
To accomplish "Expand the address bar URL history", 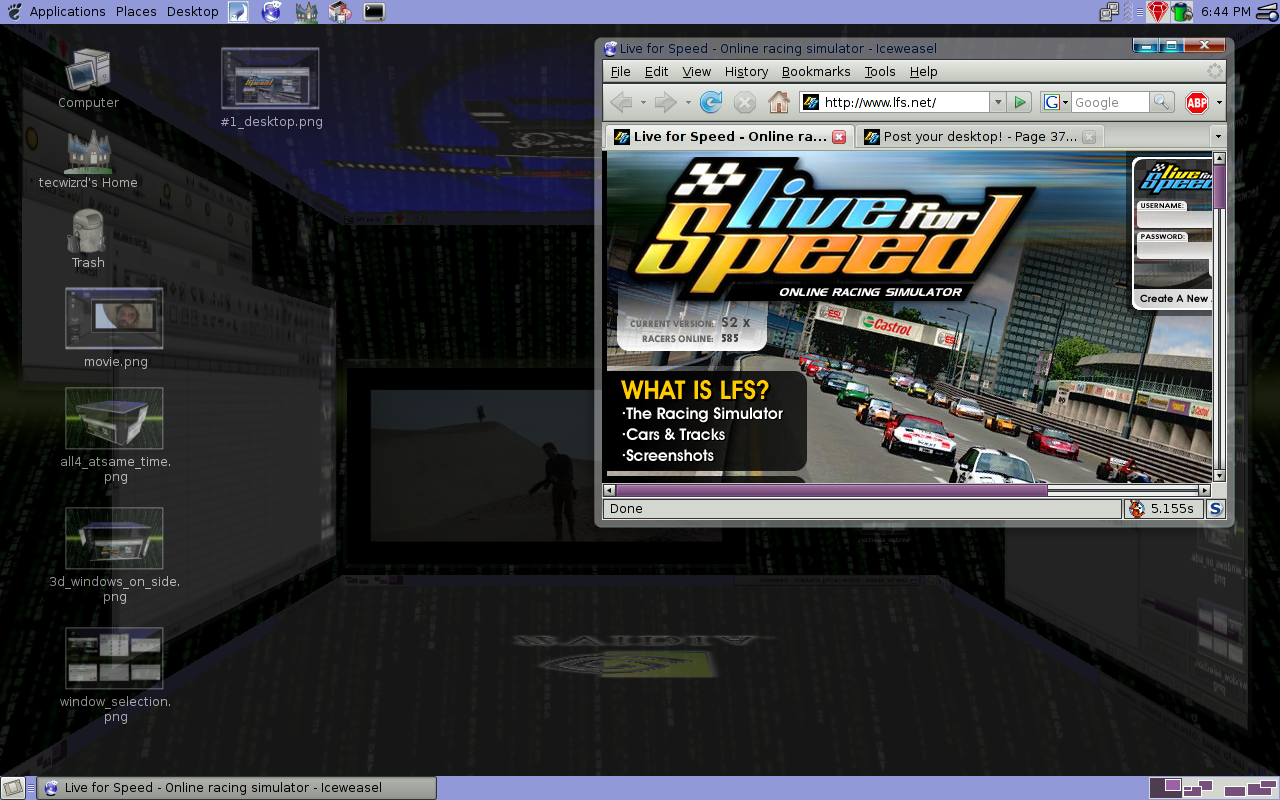I will (997, 102).
